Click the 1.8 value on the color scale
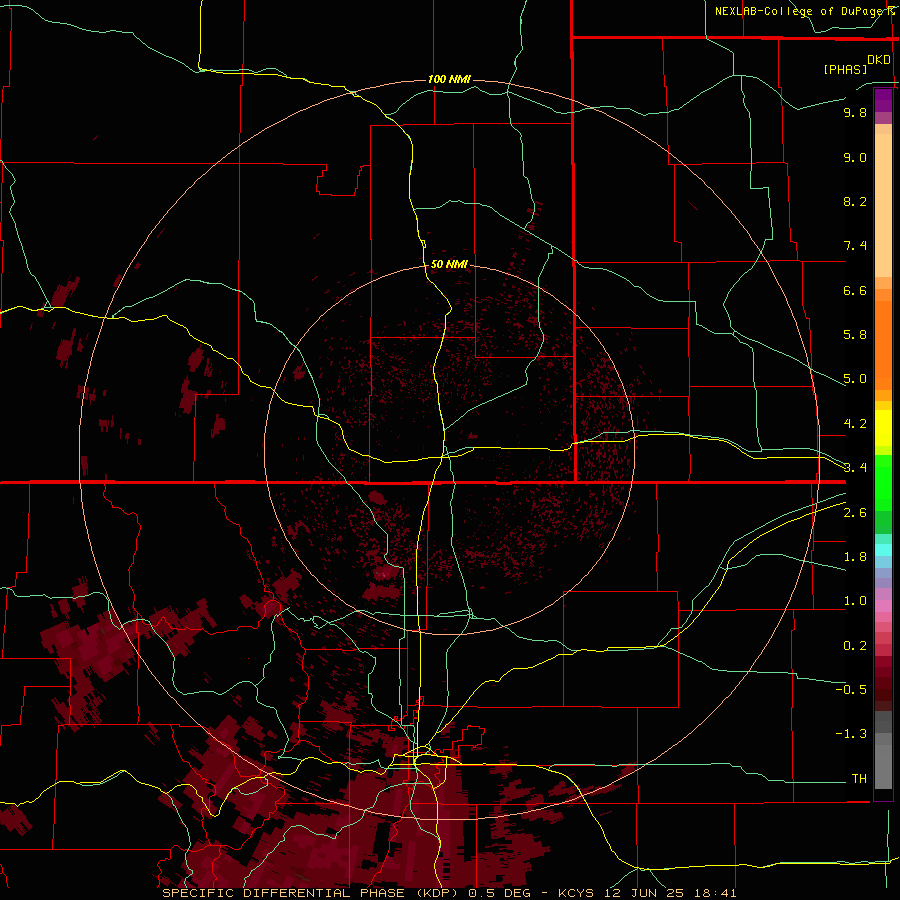The height and width of the screenshot is (900, 900). pos(855,557)
